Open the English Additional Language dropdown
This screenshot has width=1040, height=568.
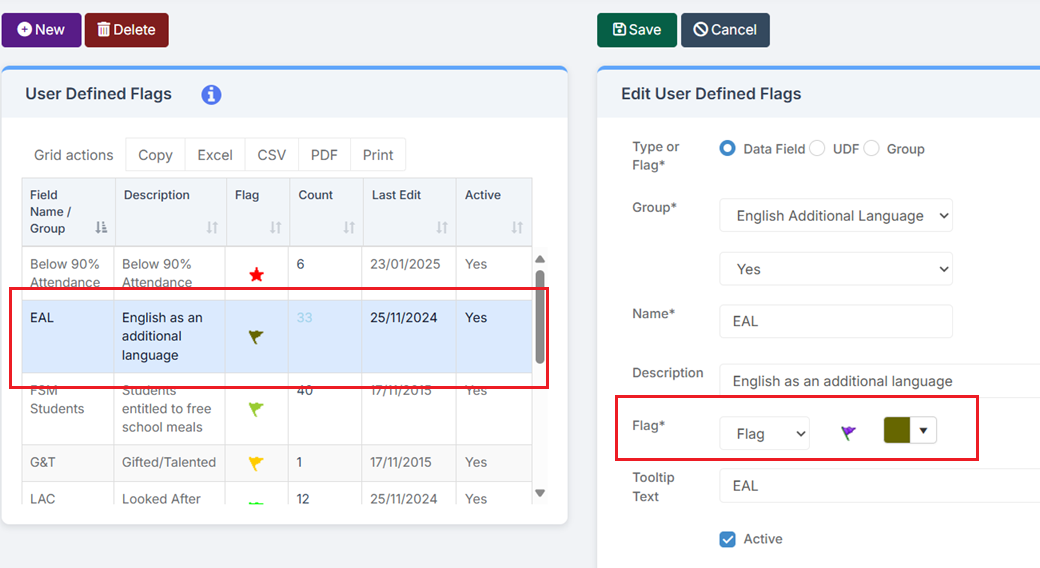(835, 216)
